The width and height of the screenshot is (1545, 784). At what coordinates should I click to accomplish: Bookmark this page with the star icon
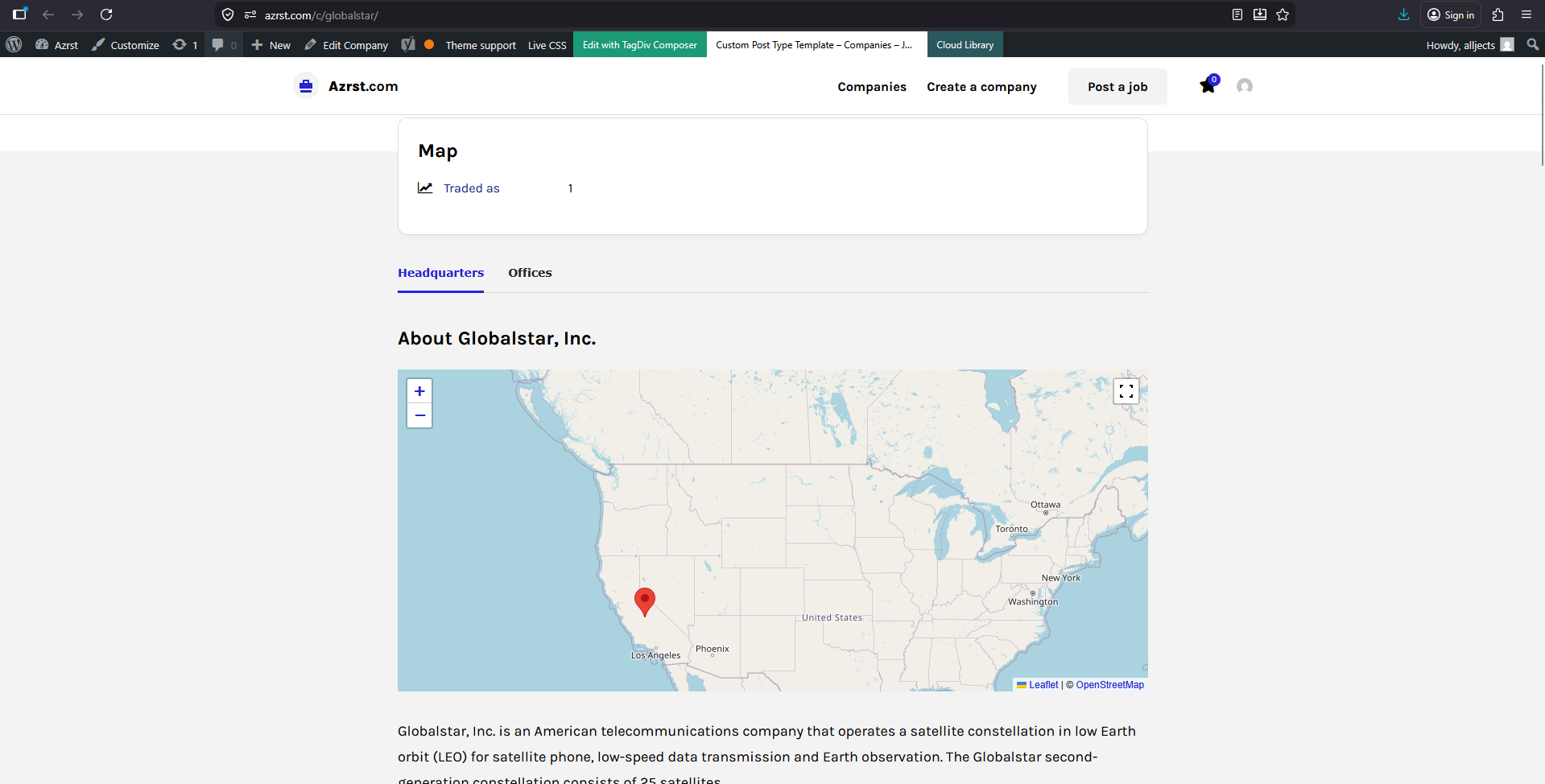1283,14
